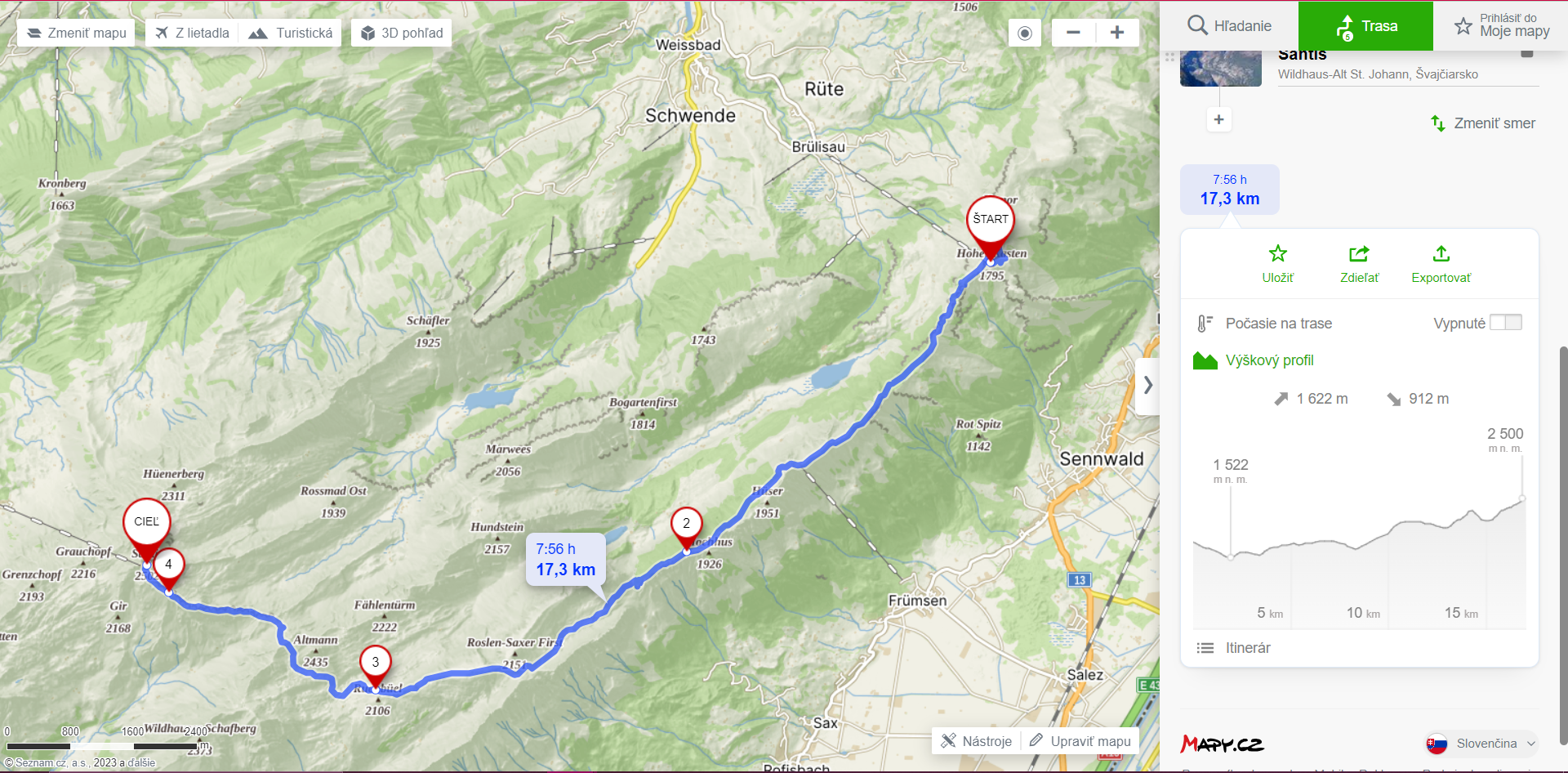Save route with Uložiť star icon

(x=1277, y=264)
